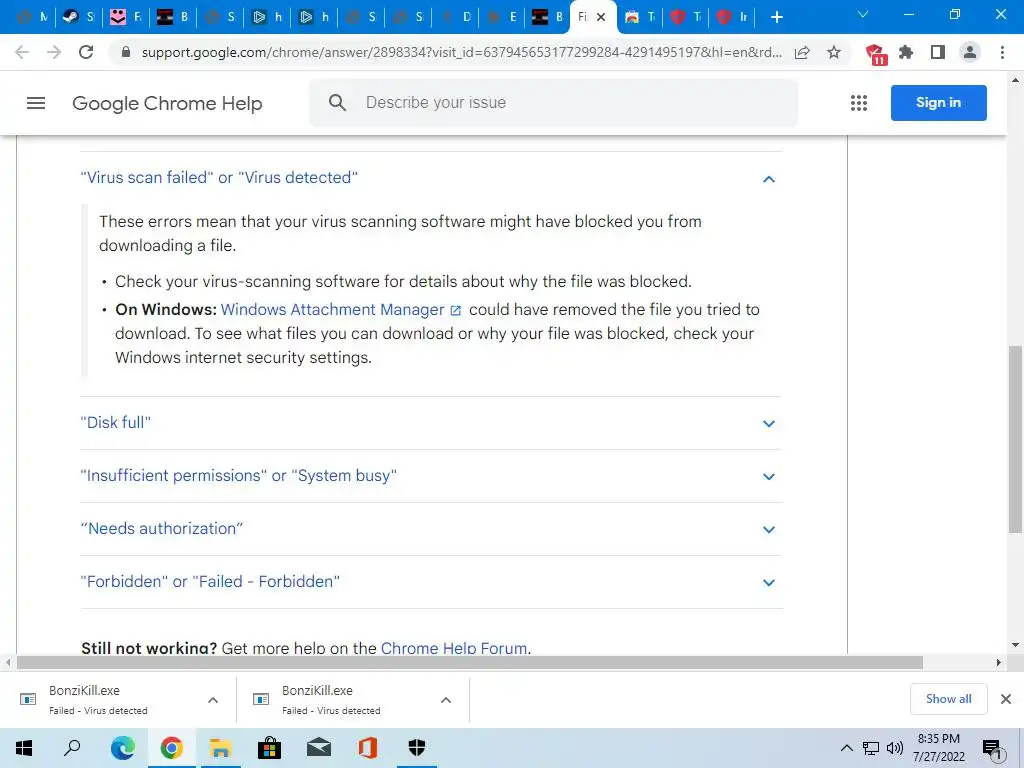The height and width of the screenshot is (768, 1024).
Task: Open the notification center
Action: pos(993,748)
